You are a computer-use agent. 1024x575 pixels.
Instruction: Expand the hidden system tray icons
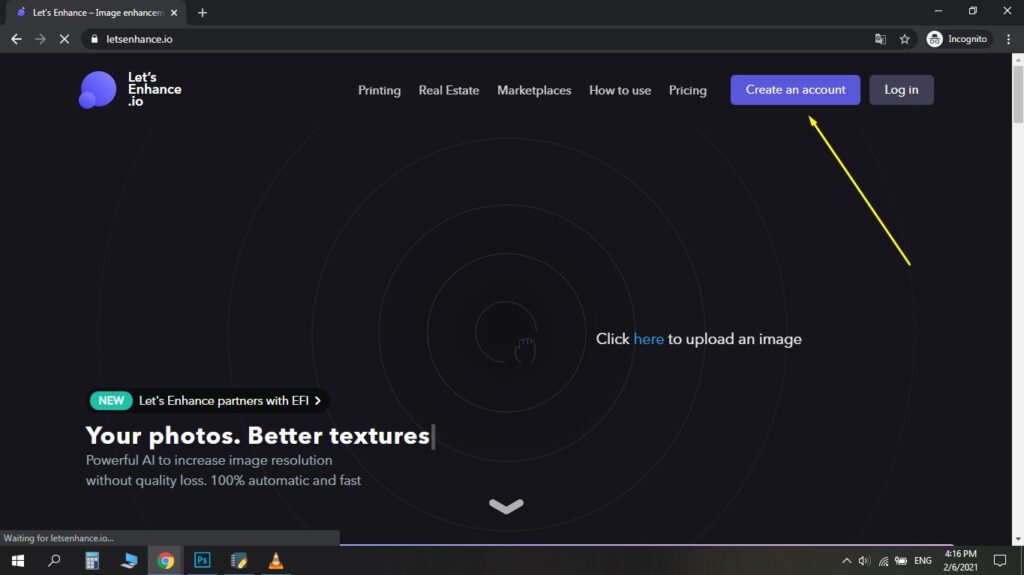(x=846, y=561)
